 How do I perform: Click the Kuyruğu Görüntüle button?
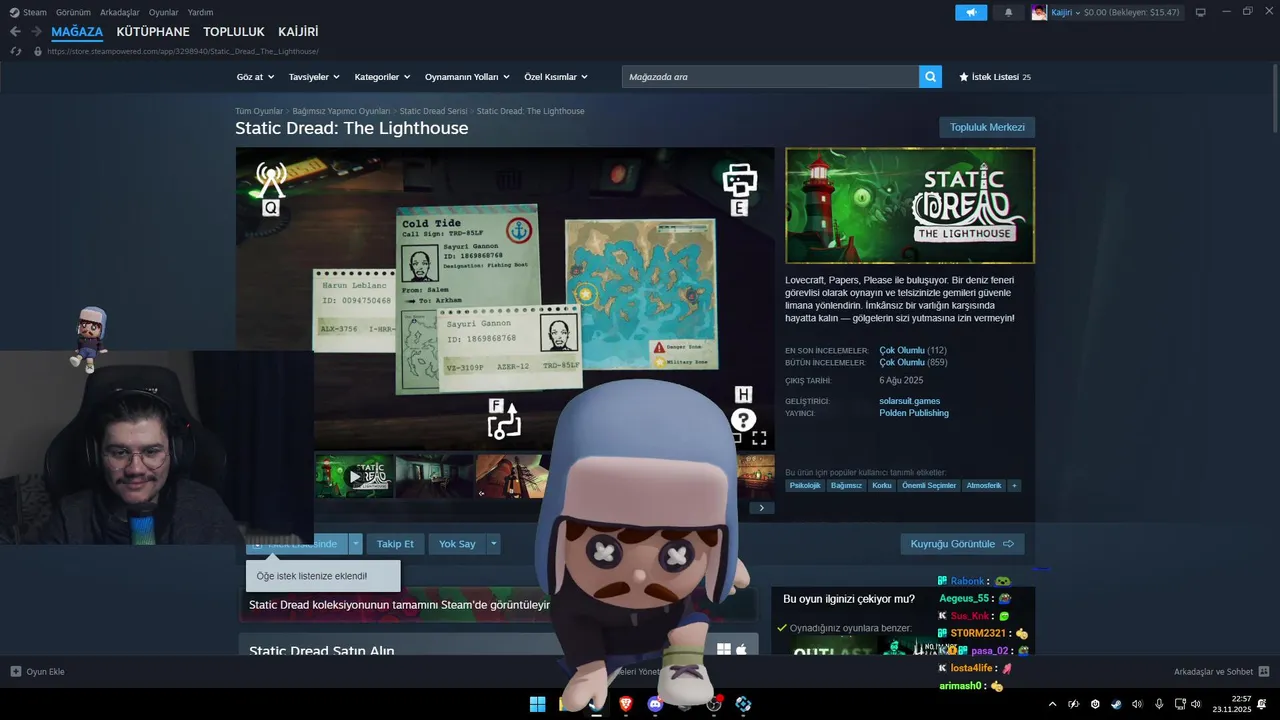point(962,544)
